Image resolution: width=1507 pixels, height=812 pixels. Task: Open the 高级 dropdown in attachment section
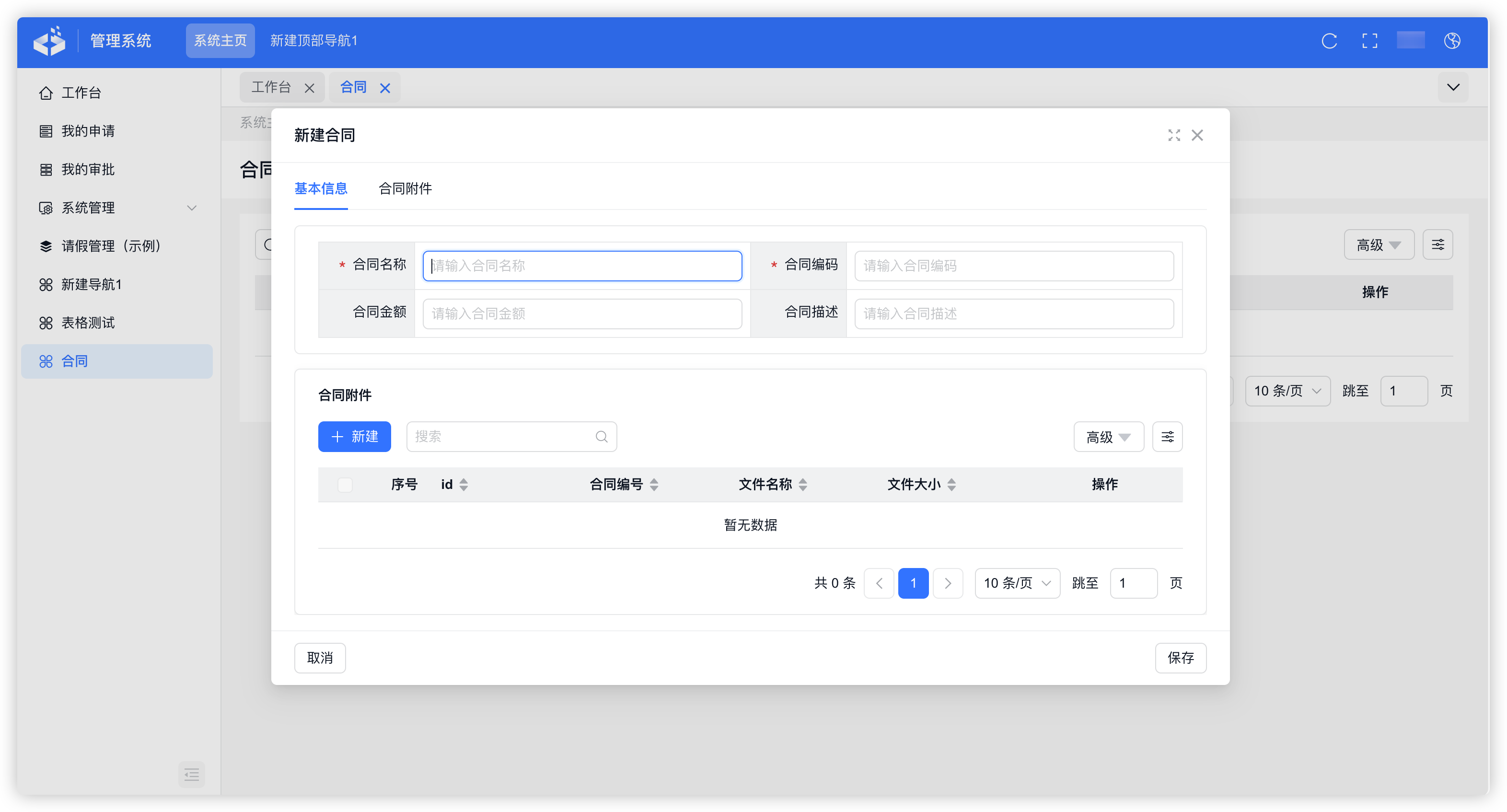1108,436
